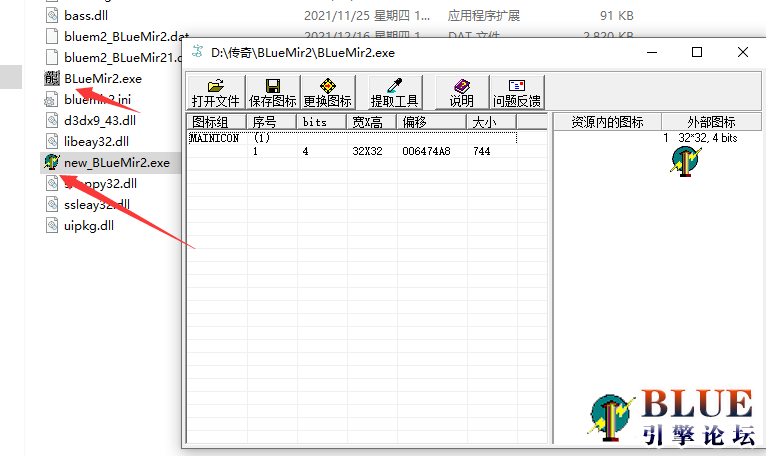Viewport: 766px width, 456px height.
Task: Select uipkg.dll in explorer
Action: point(89,226)
